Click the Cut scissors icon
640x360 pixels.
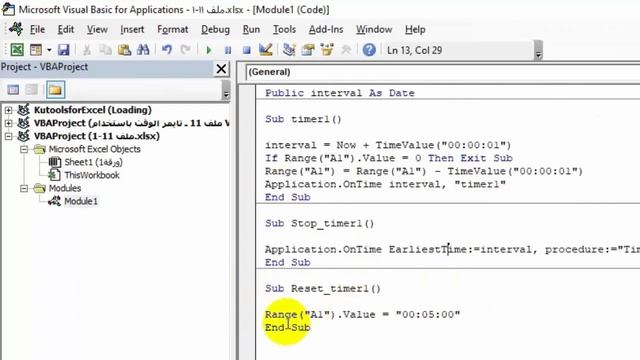point(87,50)
